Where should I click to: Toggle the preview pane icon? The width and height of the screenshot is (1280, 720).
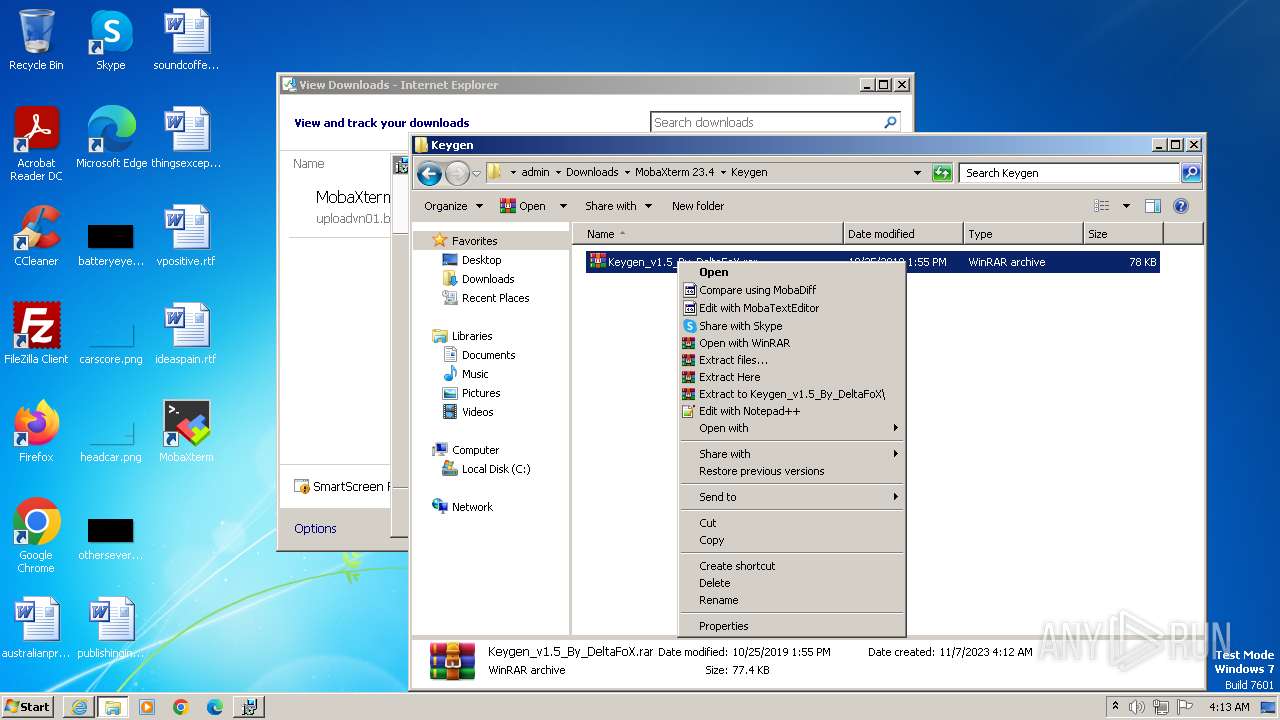pos(1152,206)
